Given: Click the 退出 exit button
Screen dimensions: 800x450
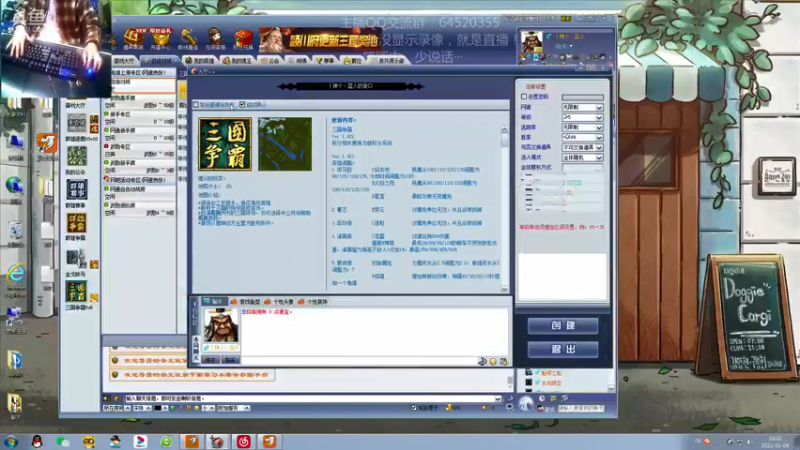Looking at the screenshot, I should click(x=563, y=349).
